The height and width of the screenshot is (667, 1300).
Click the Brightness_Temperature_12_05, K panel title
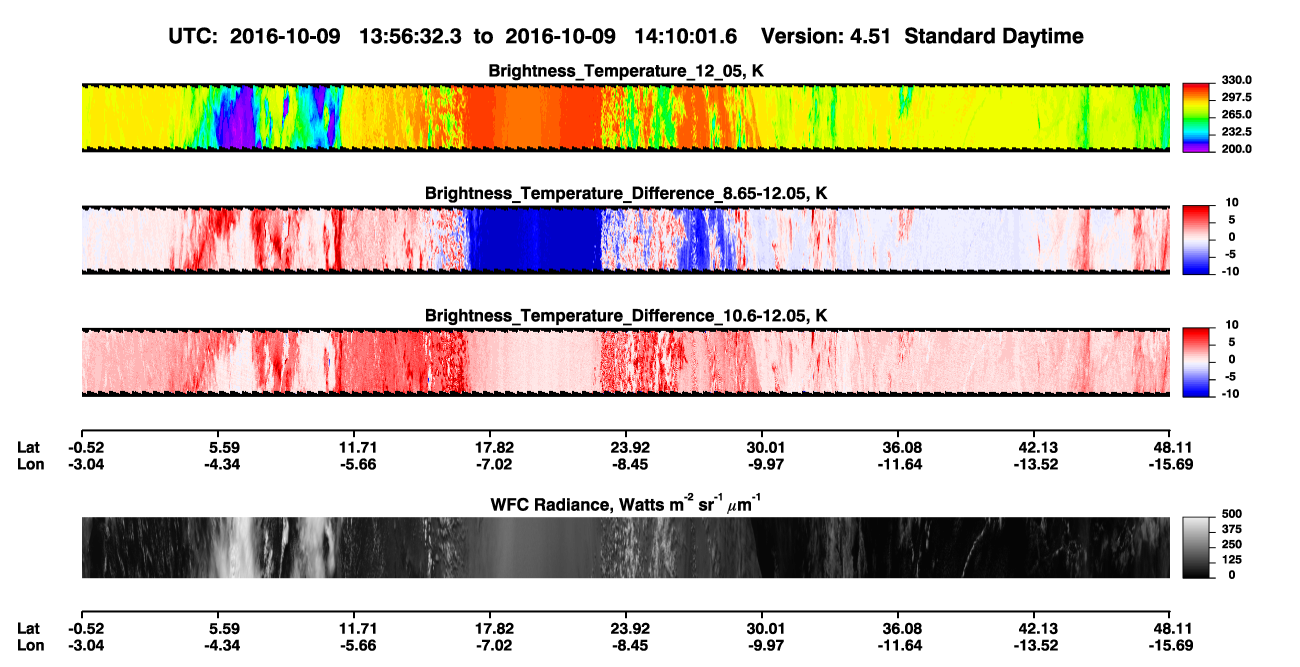coord(626,71)
